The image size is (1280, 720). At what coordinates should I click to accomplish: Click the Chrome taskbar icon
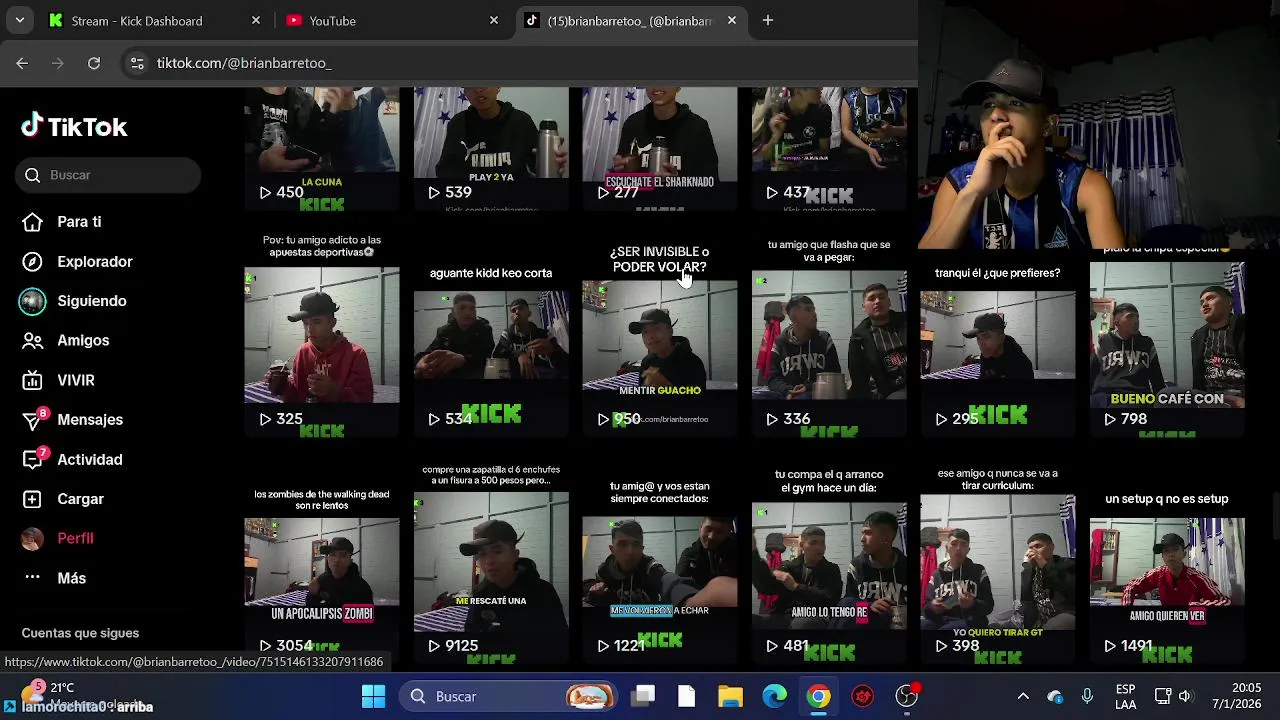(x=819, y=697)
